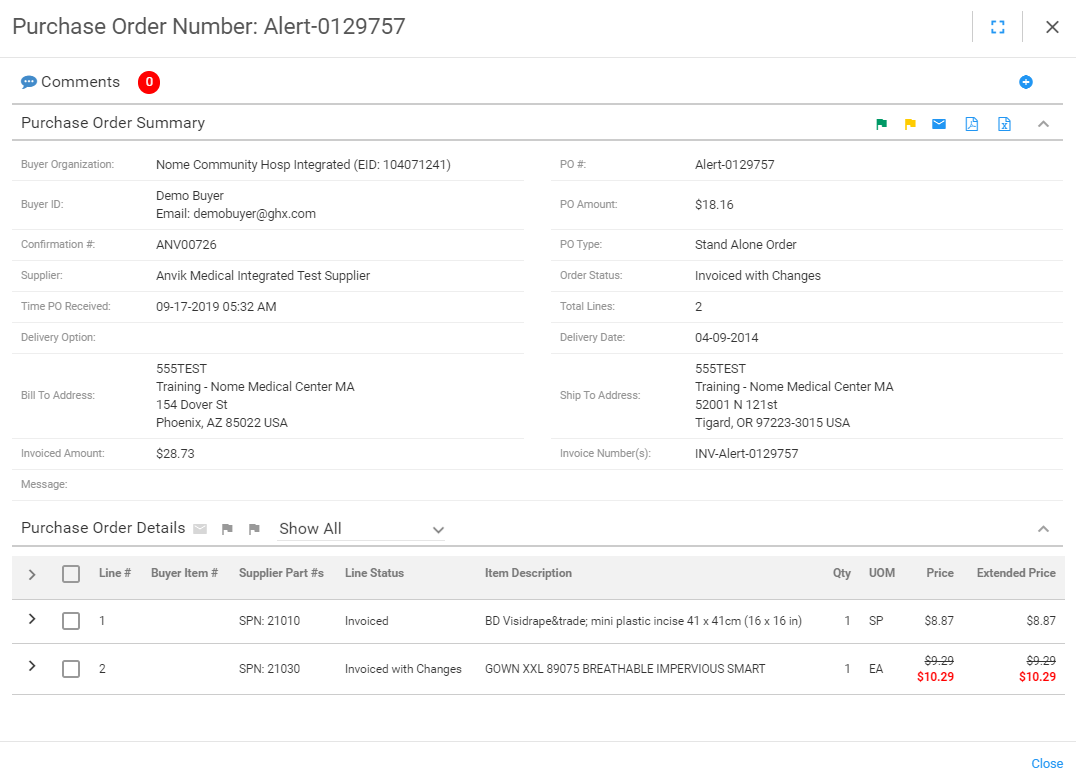This screenshot has height=782, width=1076.
Task: Expand line 1 row details
Action: 32,619
